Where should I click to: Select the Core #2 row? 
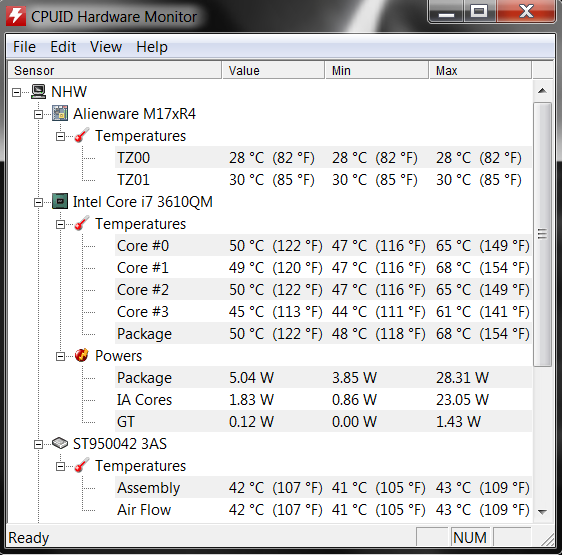[x=323, y=290]
